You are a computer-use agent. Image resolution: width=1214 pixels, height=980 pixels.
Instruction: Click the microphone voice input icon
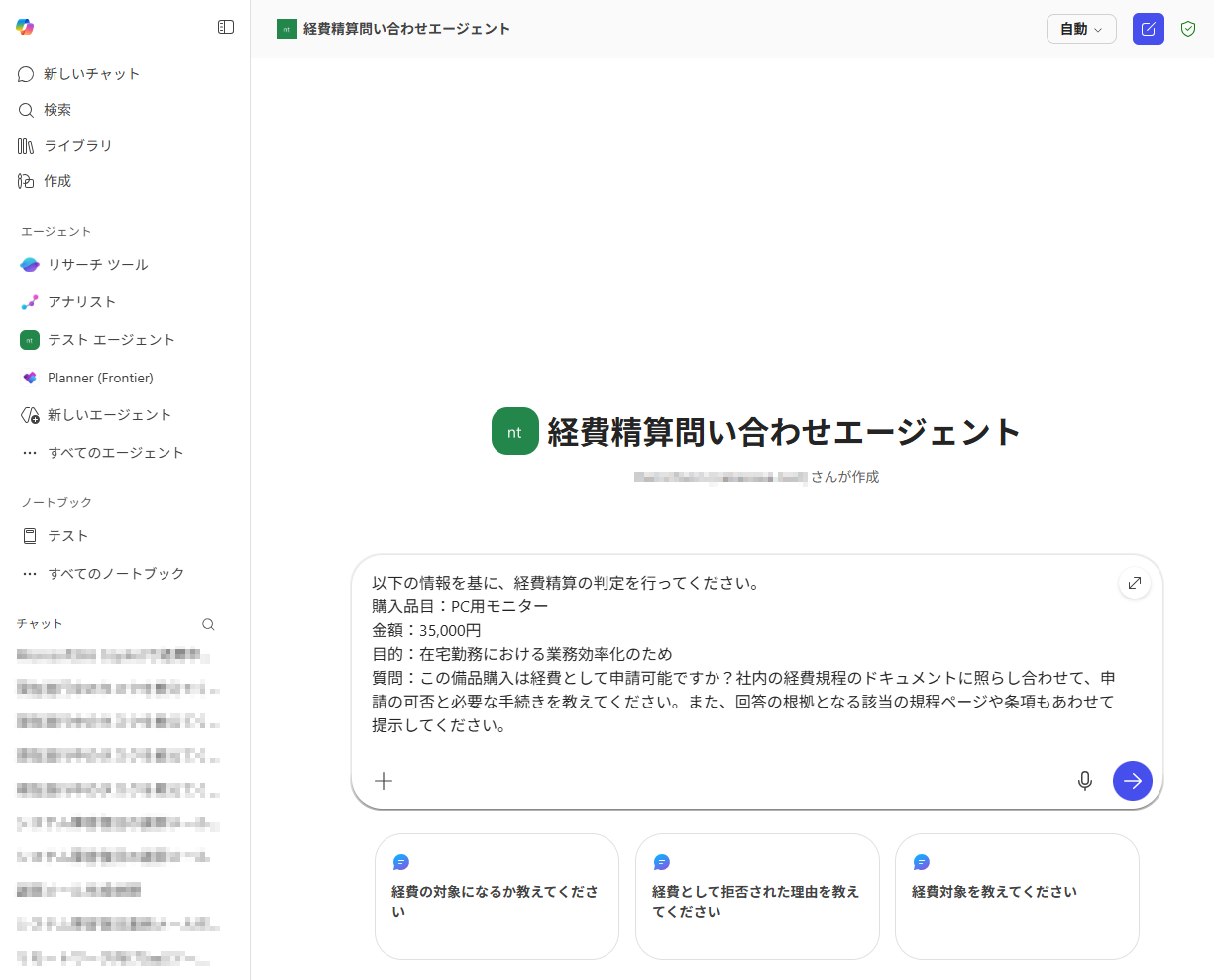coord(1085,781)
